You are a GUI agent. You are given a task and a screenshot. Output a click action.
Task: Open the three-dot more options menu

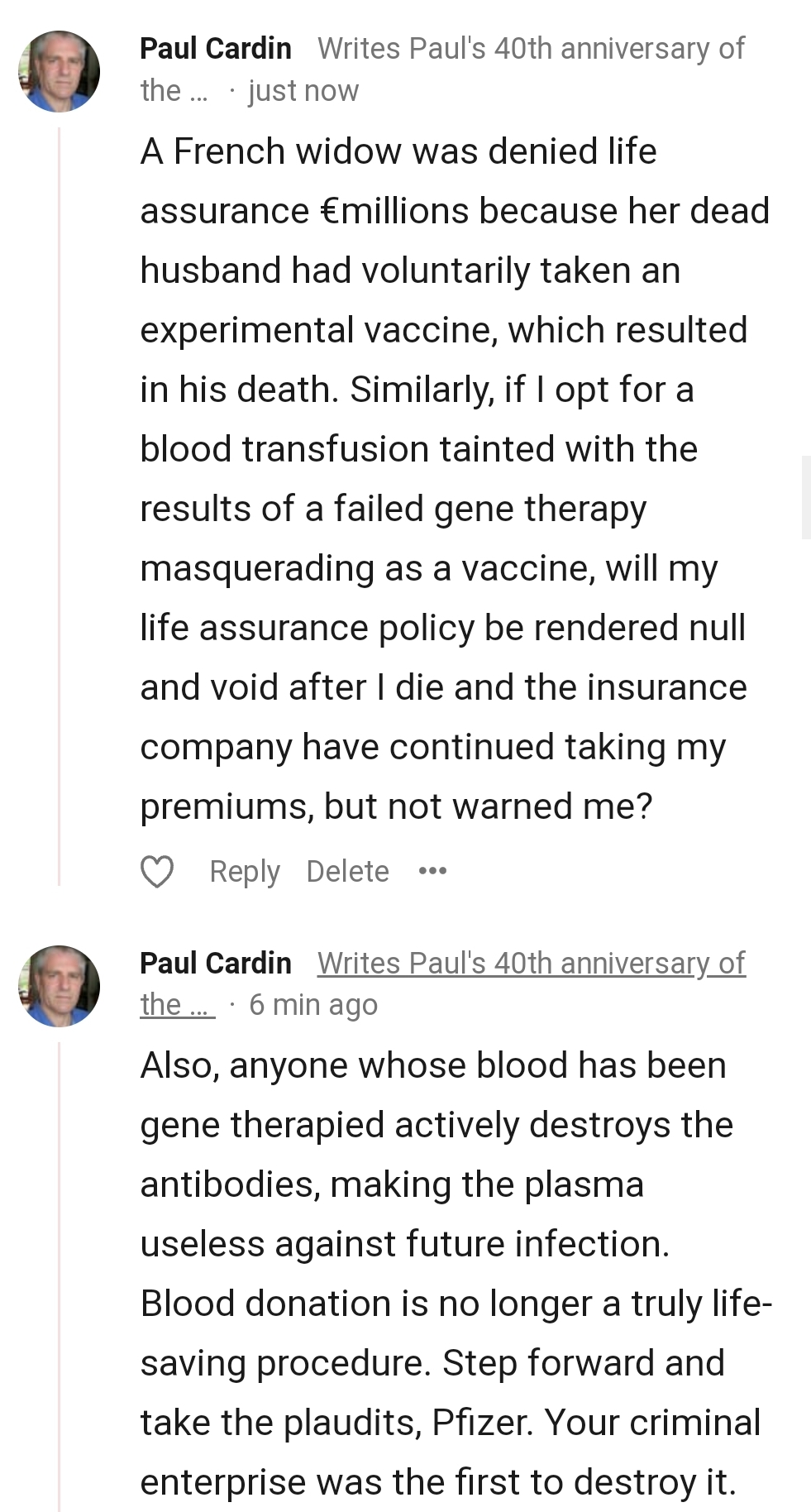click(432, 871)
